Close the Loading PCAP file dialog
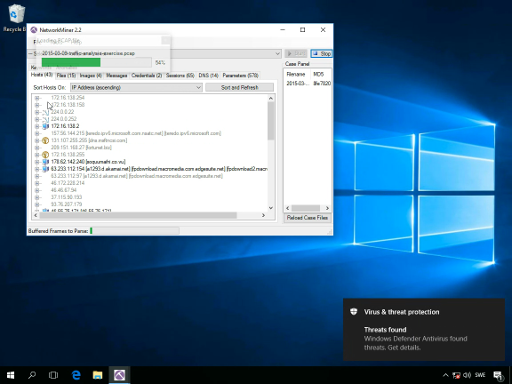 coord(166,40)
